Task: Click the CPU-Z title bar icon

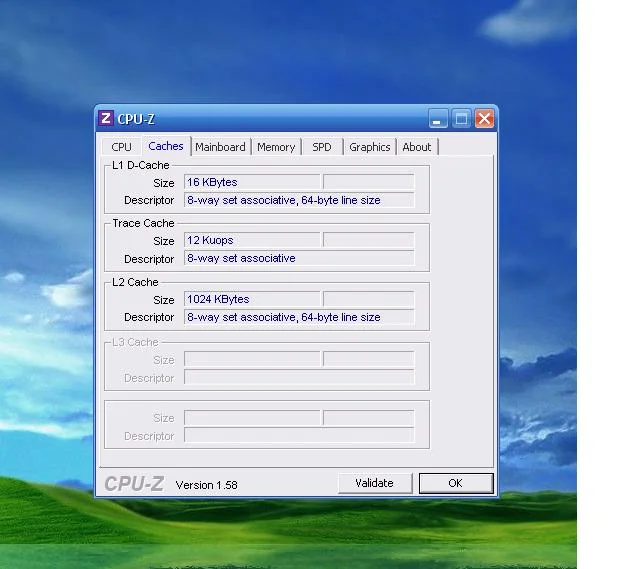Action: pyautogui.click(x=106, y=118)
